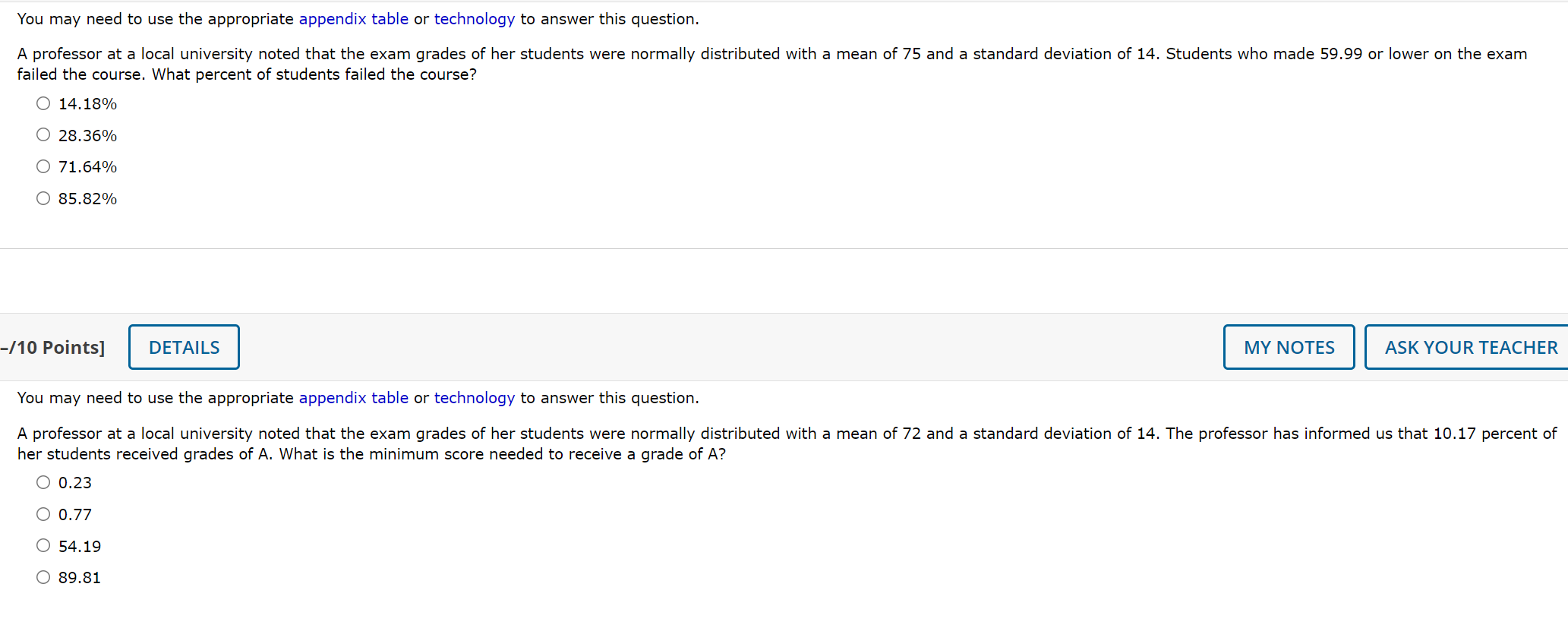Open MY NOTES

click(x=1288, y=346)
